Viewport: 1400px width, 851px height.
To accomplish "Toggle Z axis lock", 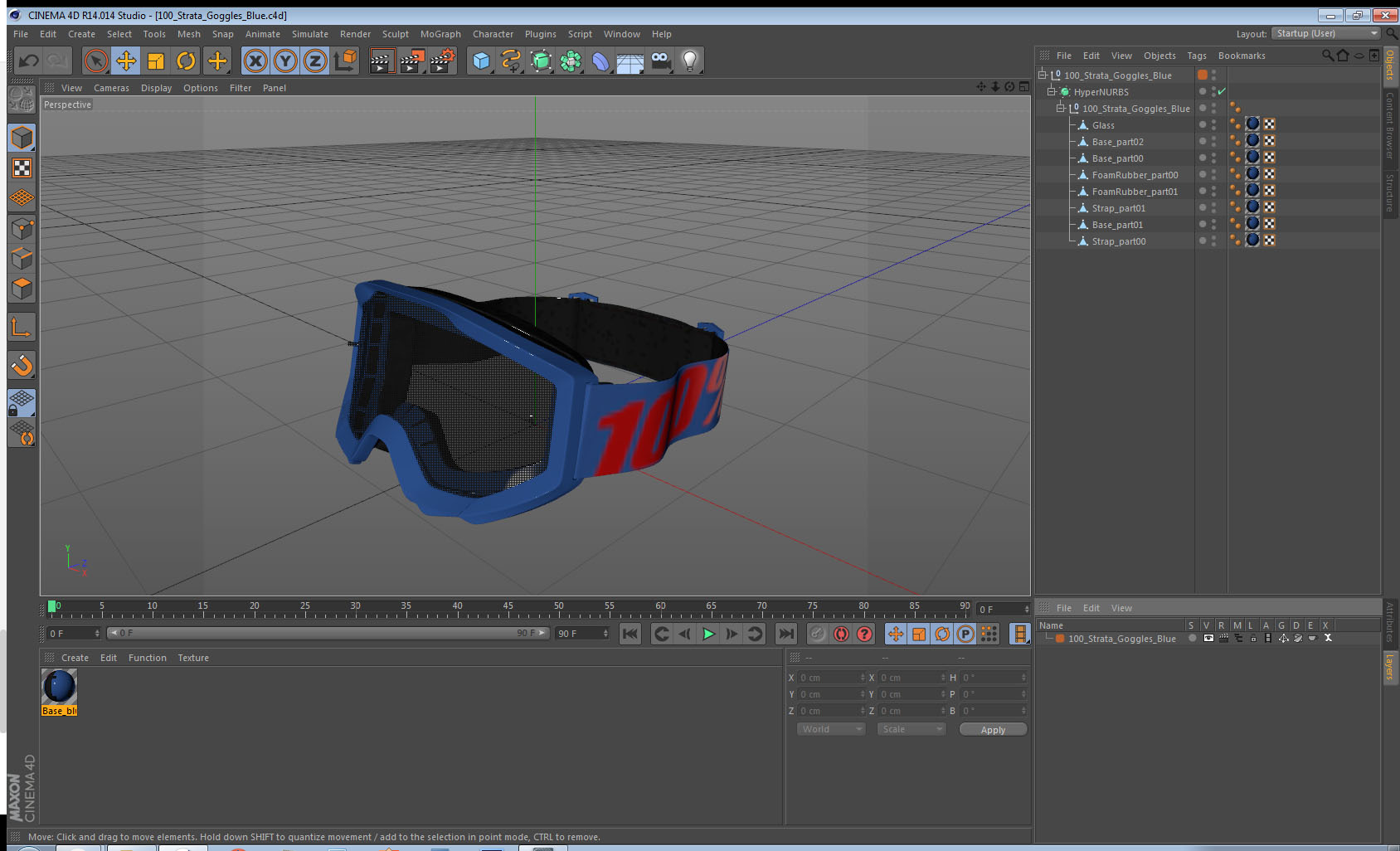I will [315, 61].
